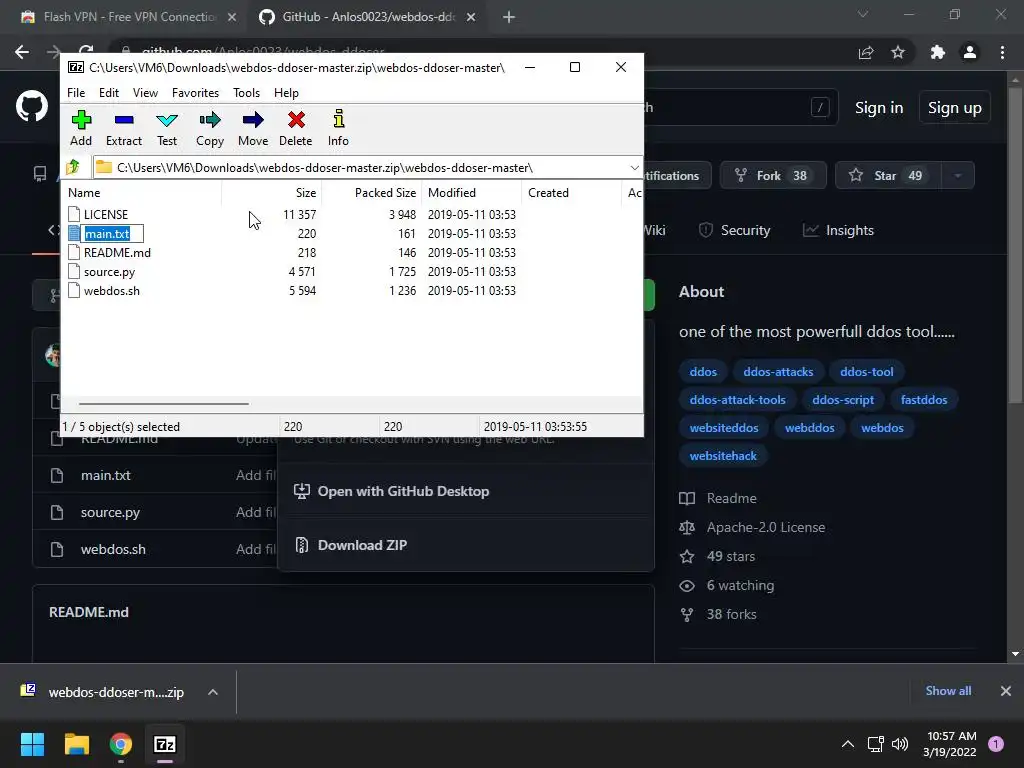Select README.md in the 7-Zip file list
This screenshot has width=1024, height=768.
click(117, 252)
